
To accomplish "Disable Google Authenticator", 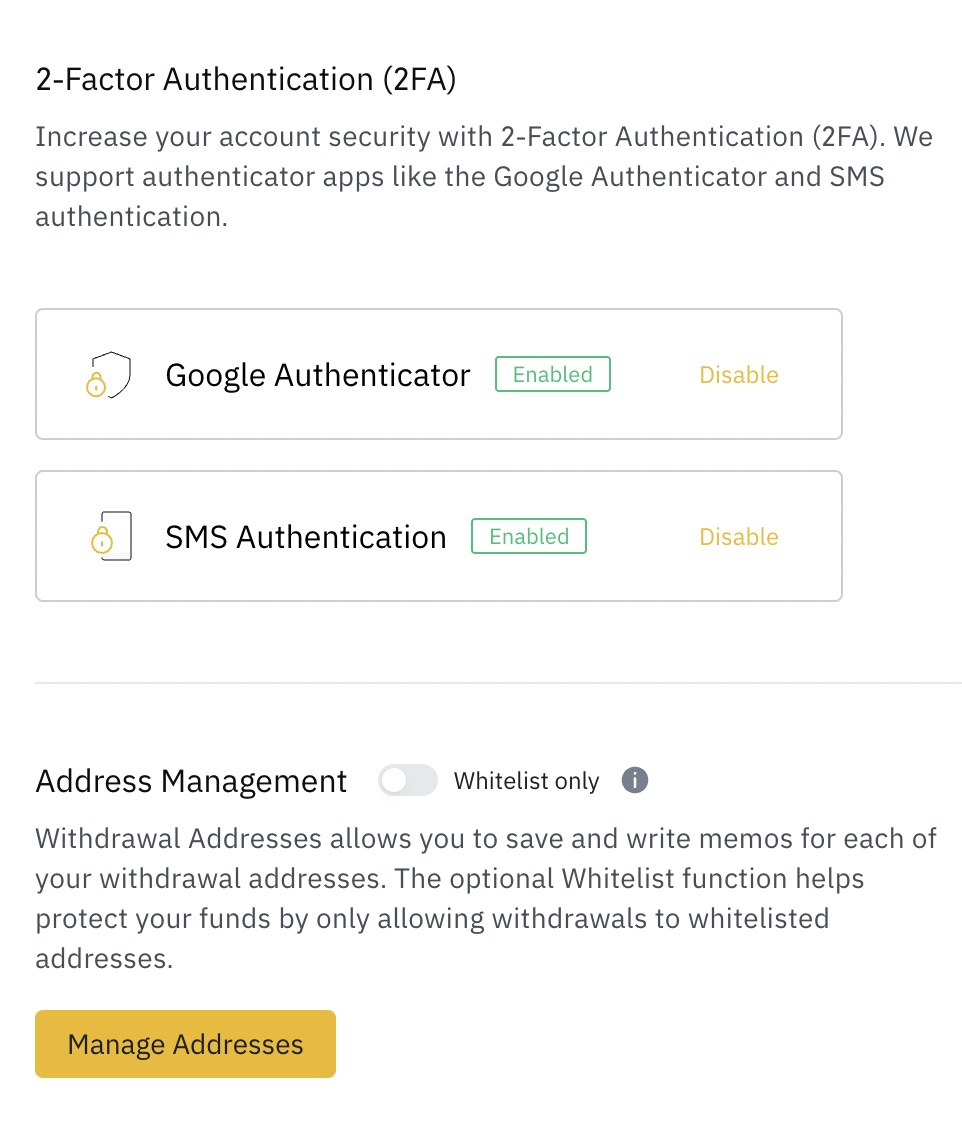I will 739,374.
